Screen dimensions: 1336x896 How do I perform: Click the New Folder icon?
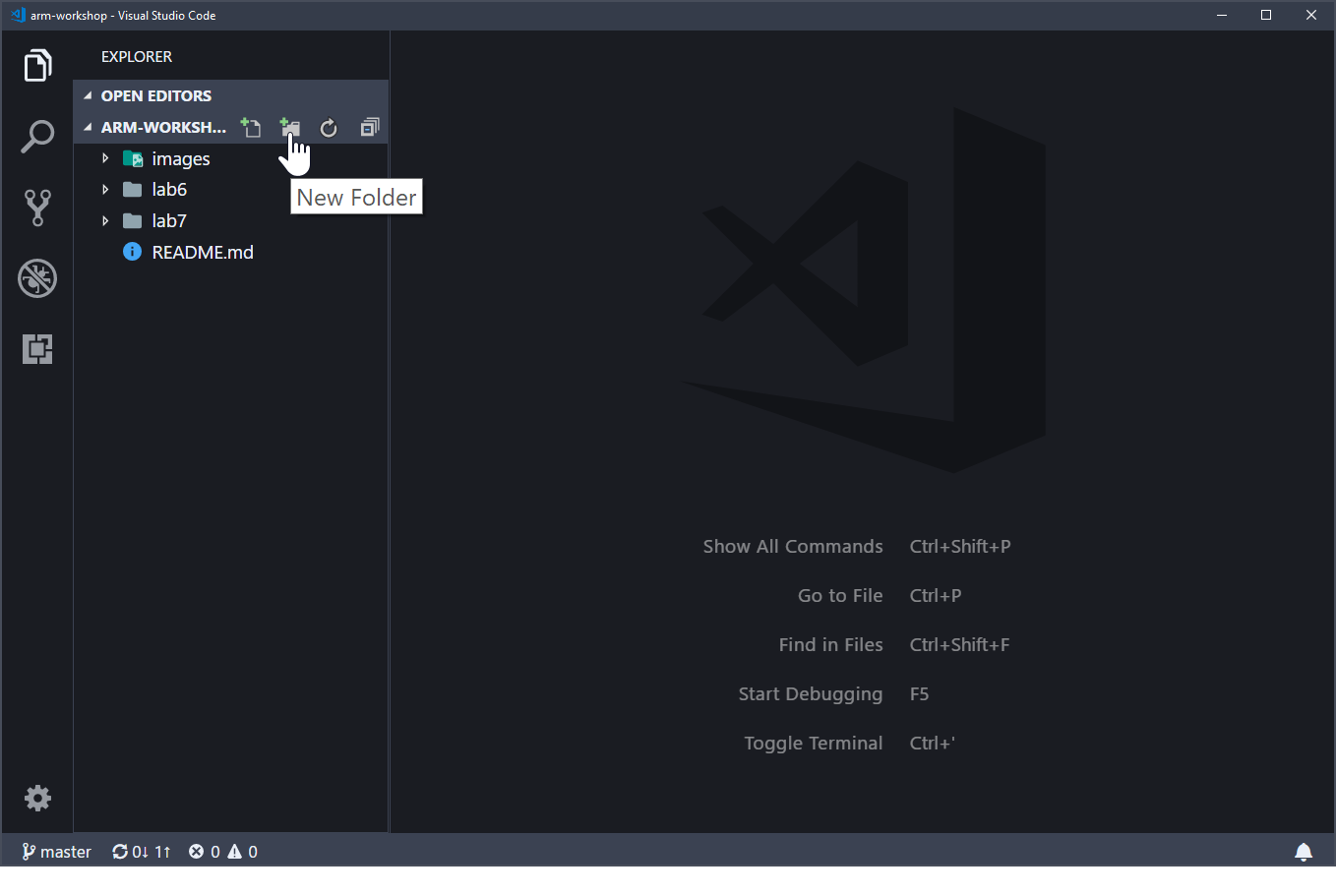pyautogui.click(x=289, y=127)
